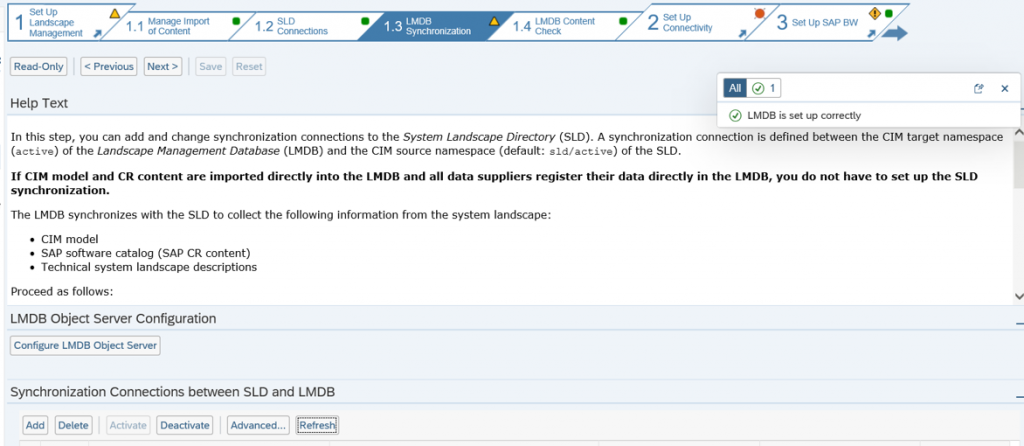The height and width of the screenshot is (446, 1024).
Task: Click success icon next to LMDB is set up correctly
Action: pos(735,116)
